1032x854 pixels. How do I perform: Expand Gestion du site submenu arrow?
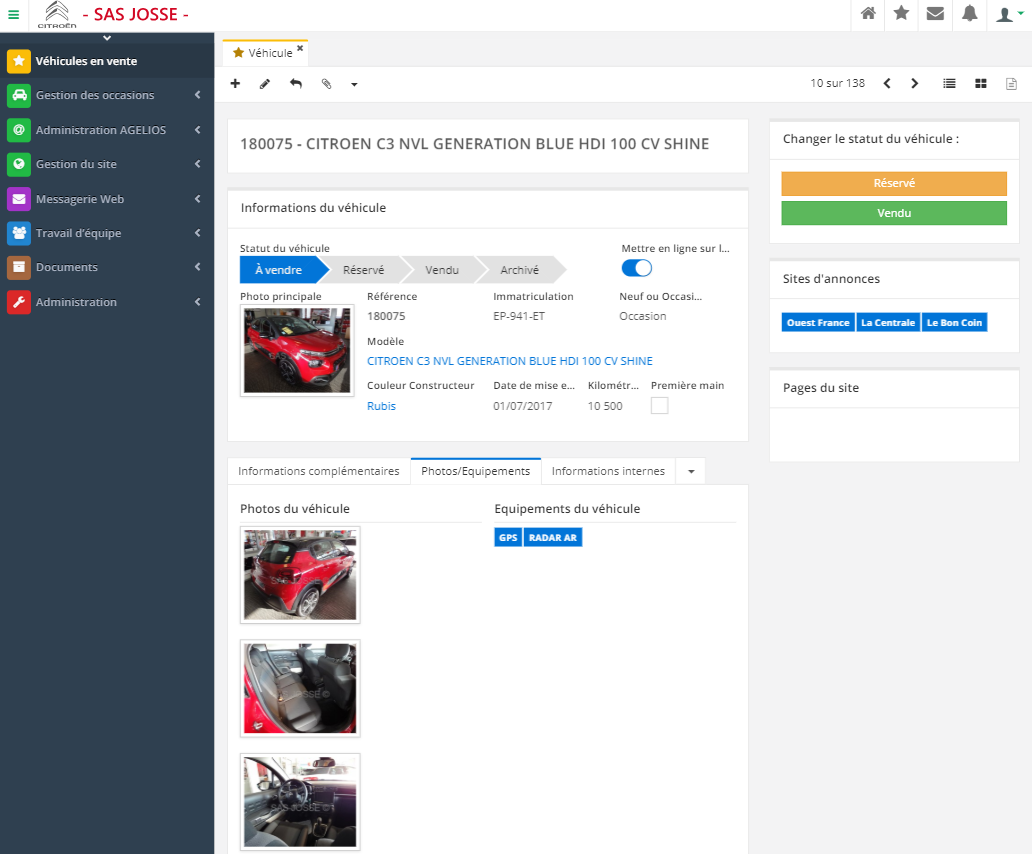197,164
